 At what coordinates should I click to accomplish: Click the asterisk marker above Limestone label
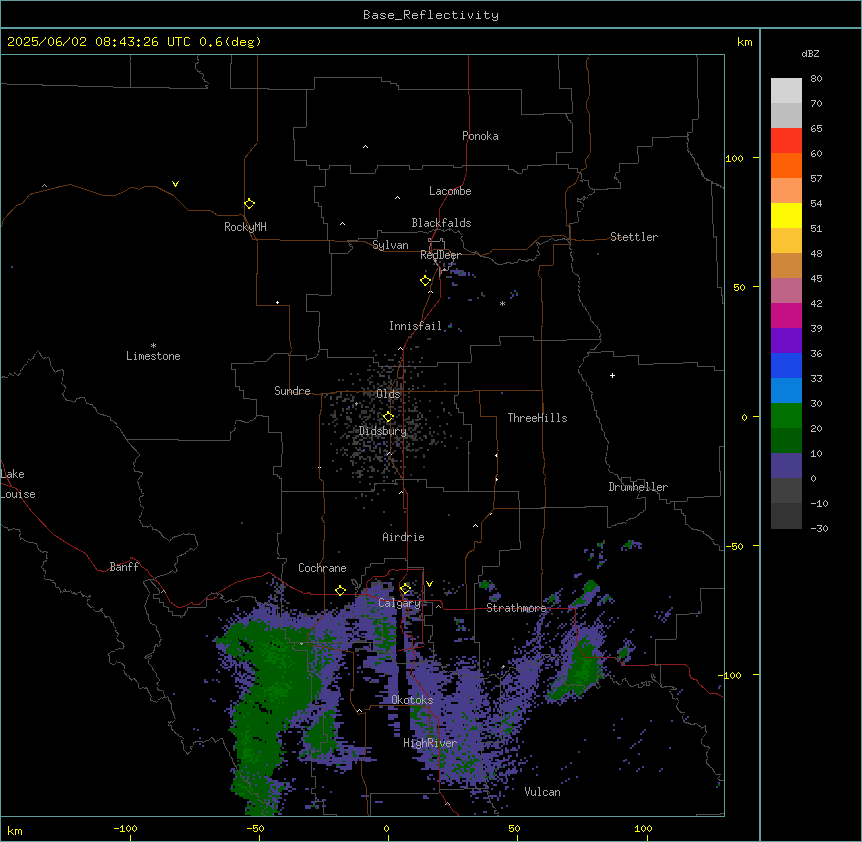[153, 346]
